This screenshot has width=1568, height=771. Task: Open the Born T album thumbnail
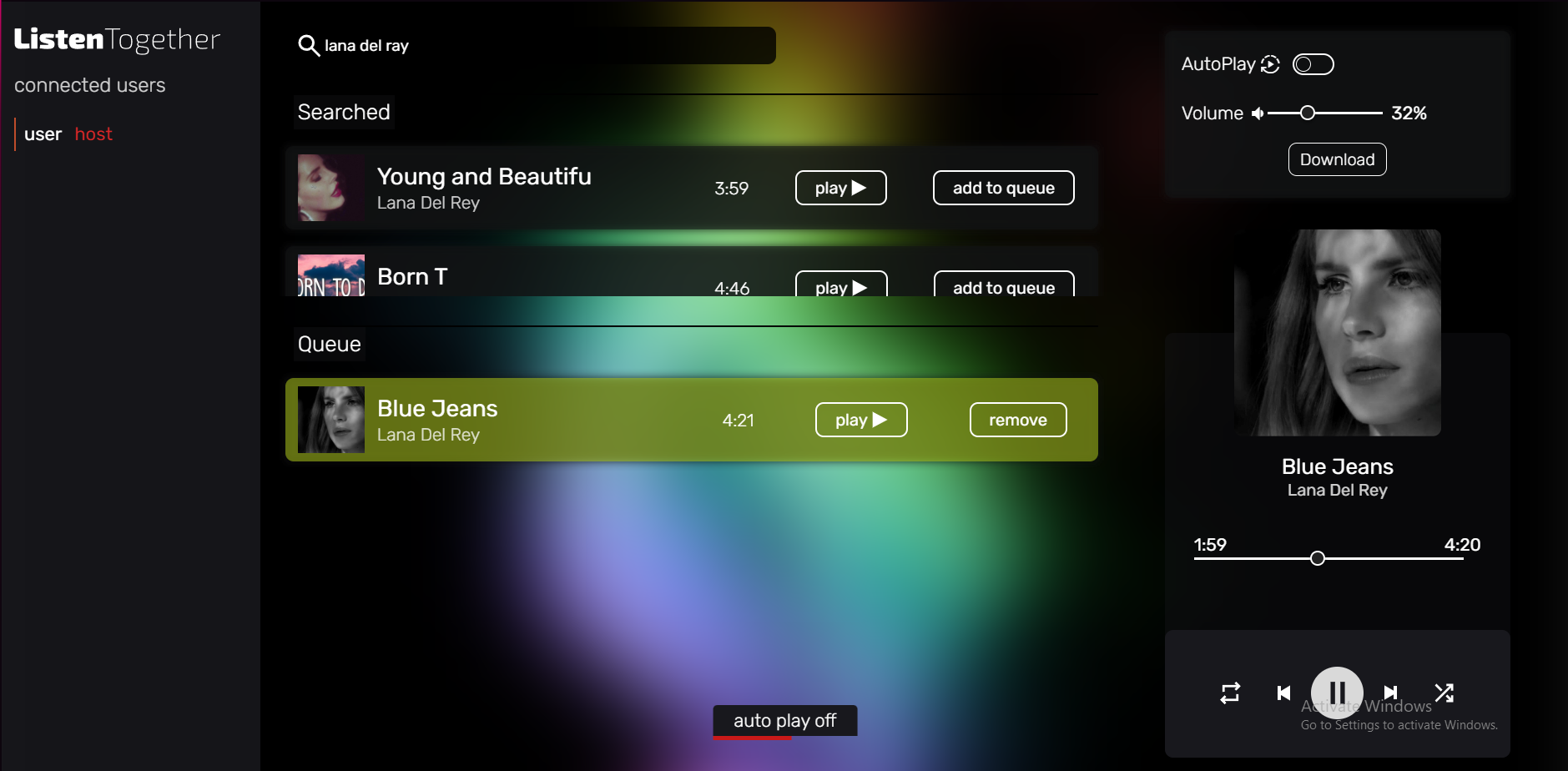pos(331,275)
